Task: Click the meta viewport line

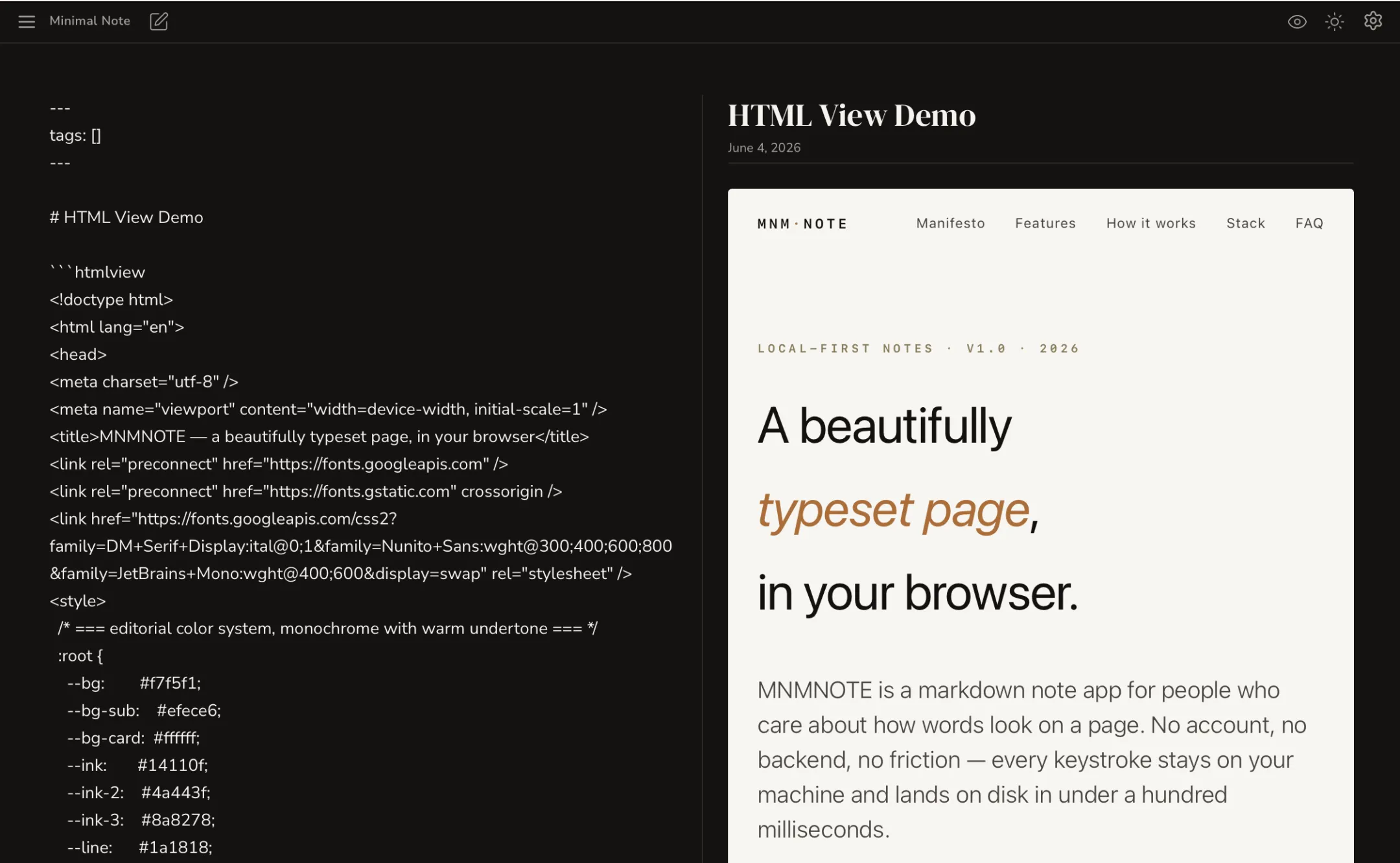Action: pos(328,409)
